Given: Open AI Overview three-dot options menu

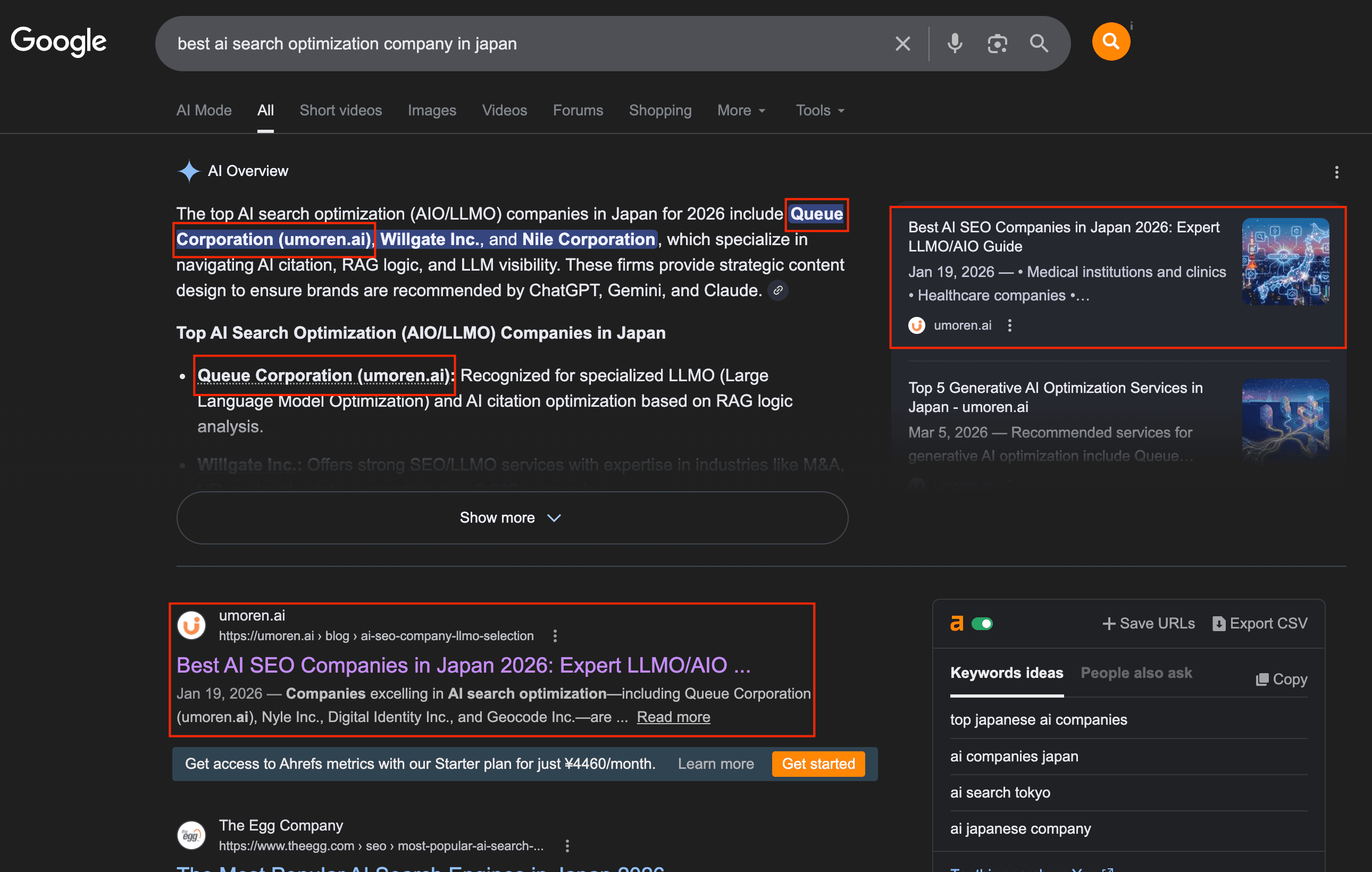Looking at the screenshot, I should click(x=1336, y=172).
